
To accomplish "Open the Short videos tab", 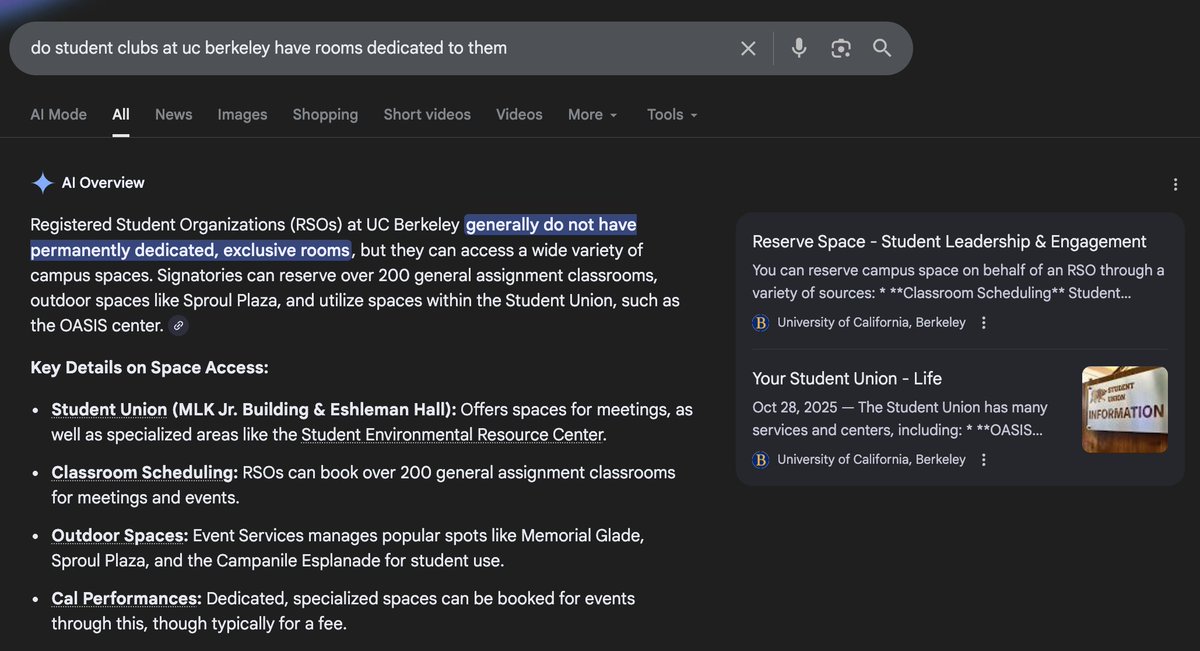I will (427, 115).
